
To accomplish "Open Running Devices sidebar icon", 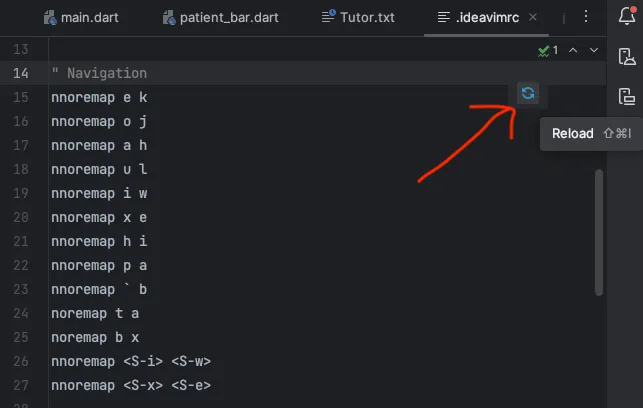I will pos(626,96).
